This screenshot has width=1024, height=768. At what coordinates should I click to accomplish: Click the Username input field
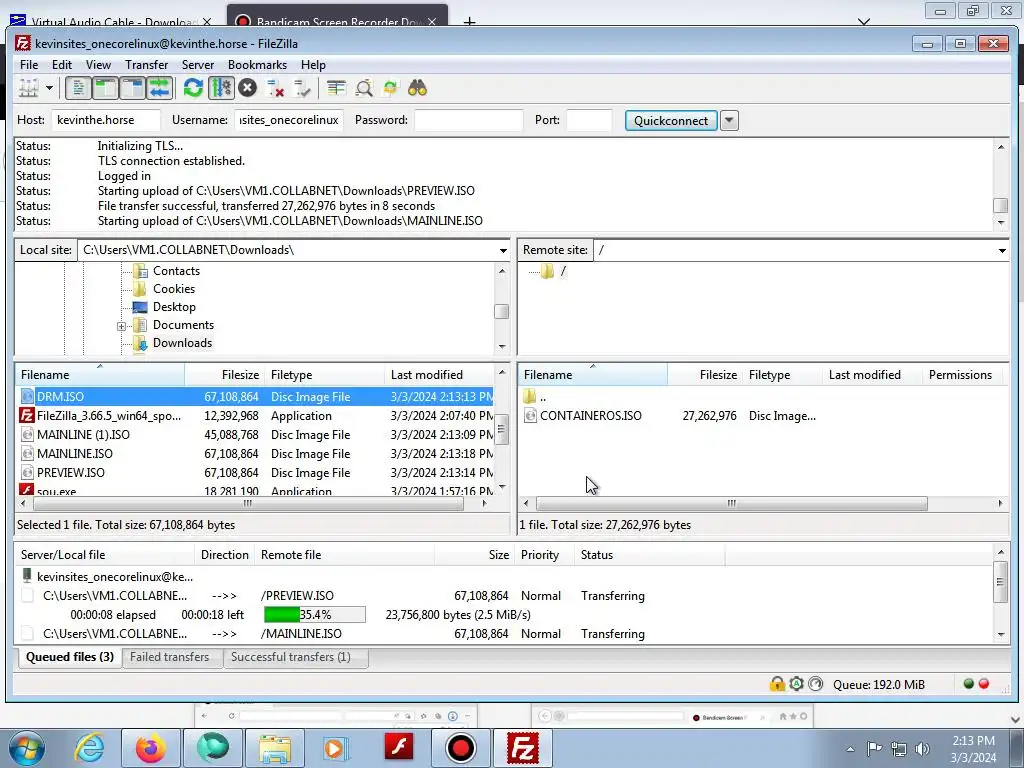coord(289,120)
